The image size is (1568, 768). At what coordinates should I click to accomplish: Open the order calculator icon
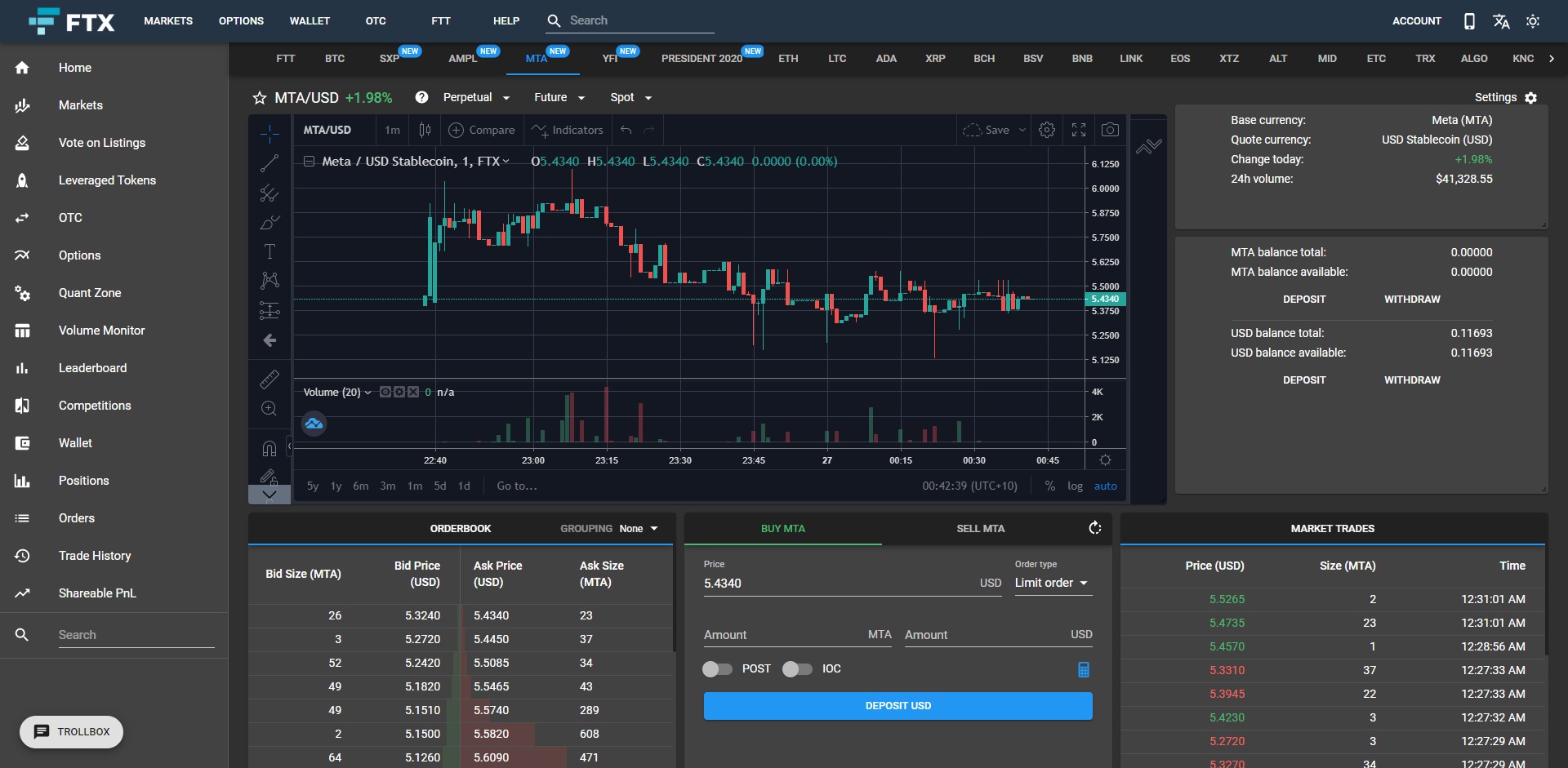1084,669
